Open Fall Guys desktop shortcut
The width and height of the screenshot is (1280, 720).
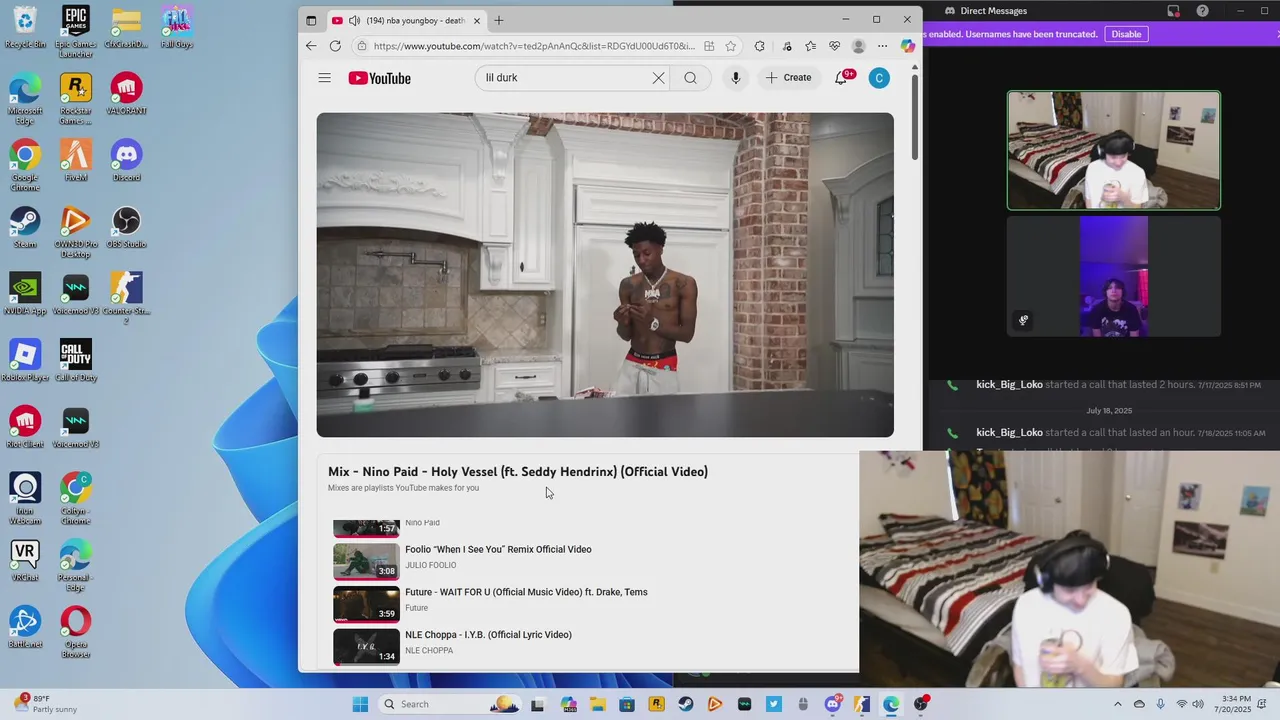coord(176,27)
